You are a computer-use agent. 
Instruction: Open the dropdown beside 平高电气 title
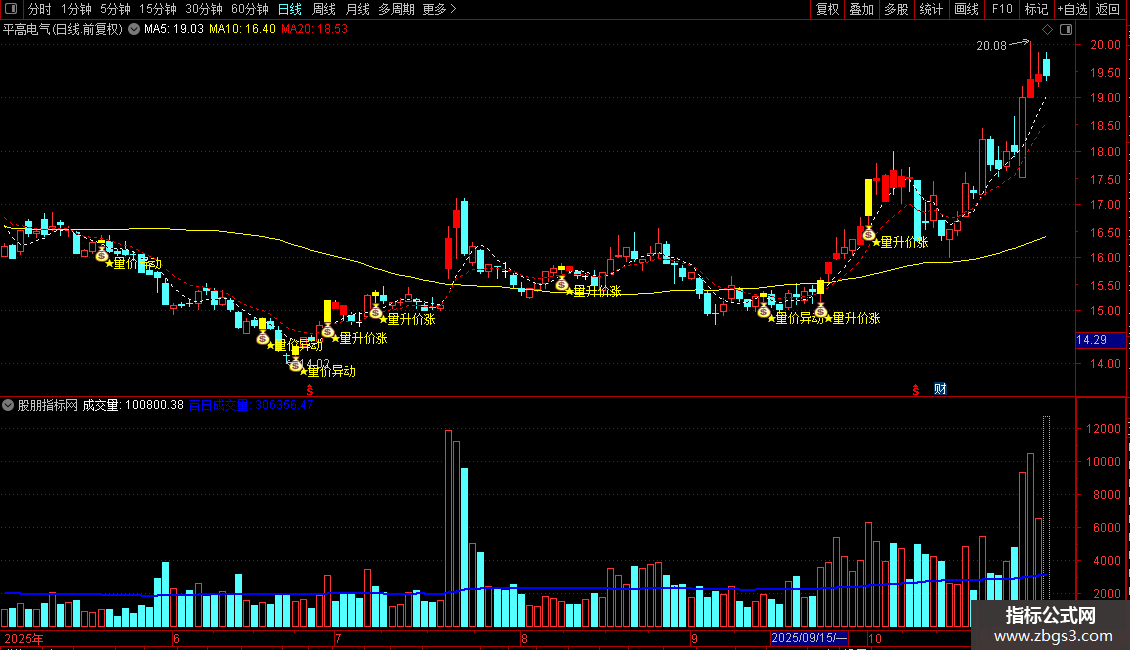(x=134, y=30)
